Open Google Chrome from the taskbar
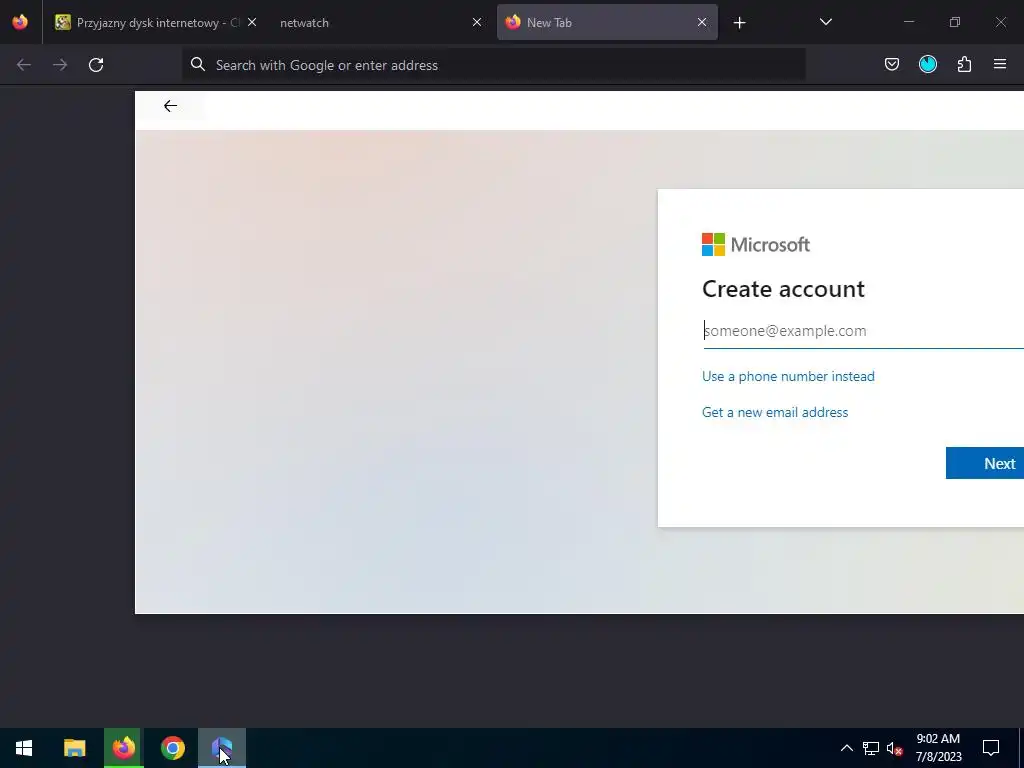Image resolution: width=1024 pixels, height=768 pixels. [172, 748]
